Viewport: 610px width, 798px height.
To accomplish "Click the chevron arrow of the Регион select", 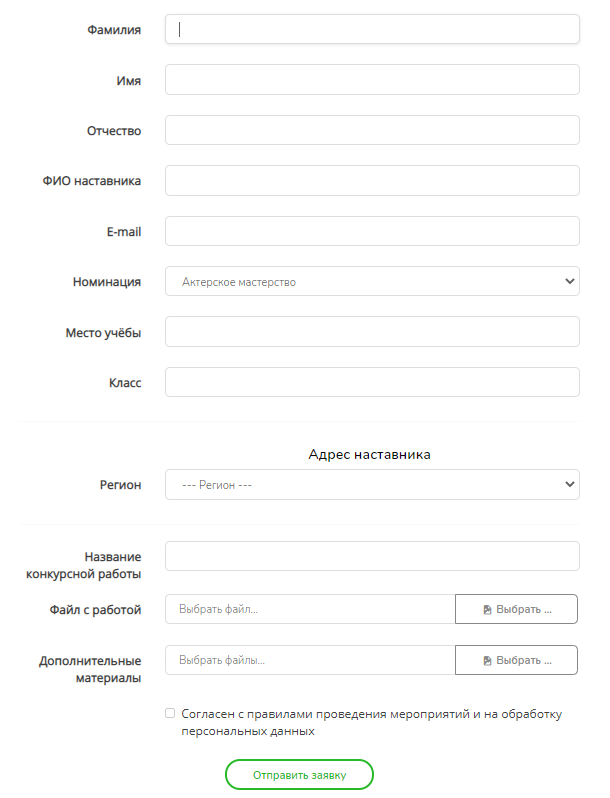I will coord(570,484).
